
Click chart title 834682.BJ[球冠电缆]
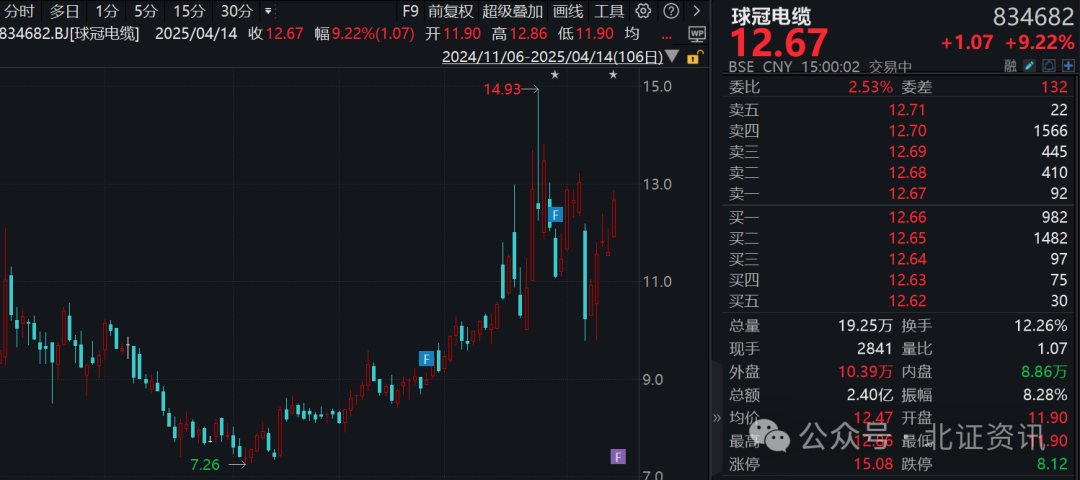click(70, 34)
